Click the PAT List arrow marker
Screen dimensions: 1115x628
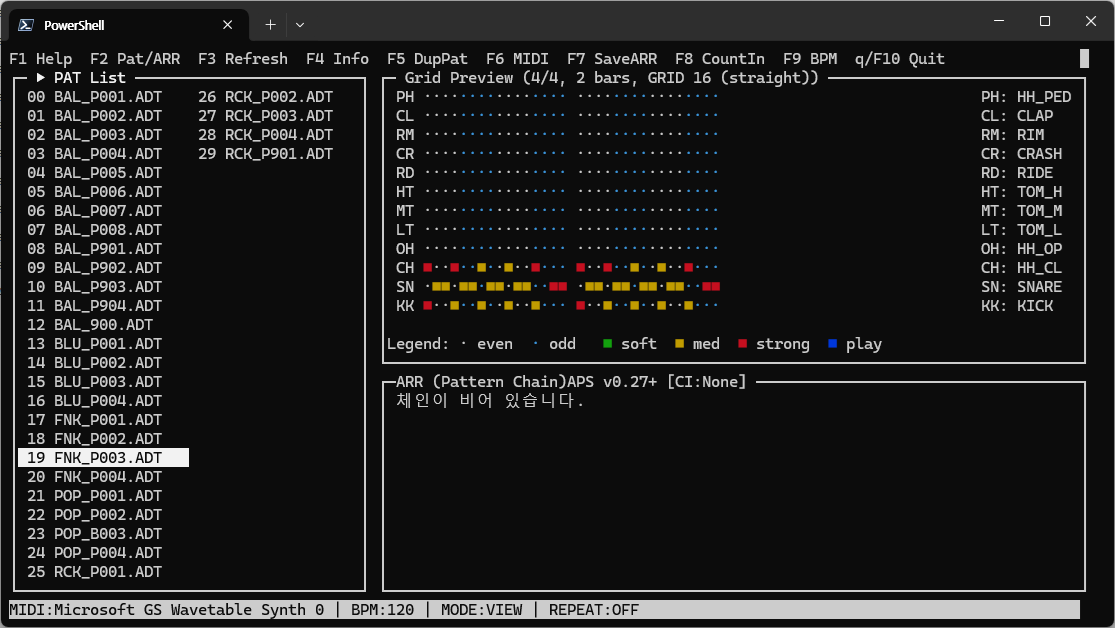[x=40, y=78]
